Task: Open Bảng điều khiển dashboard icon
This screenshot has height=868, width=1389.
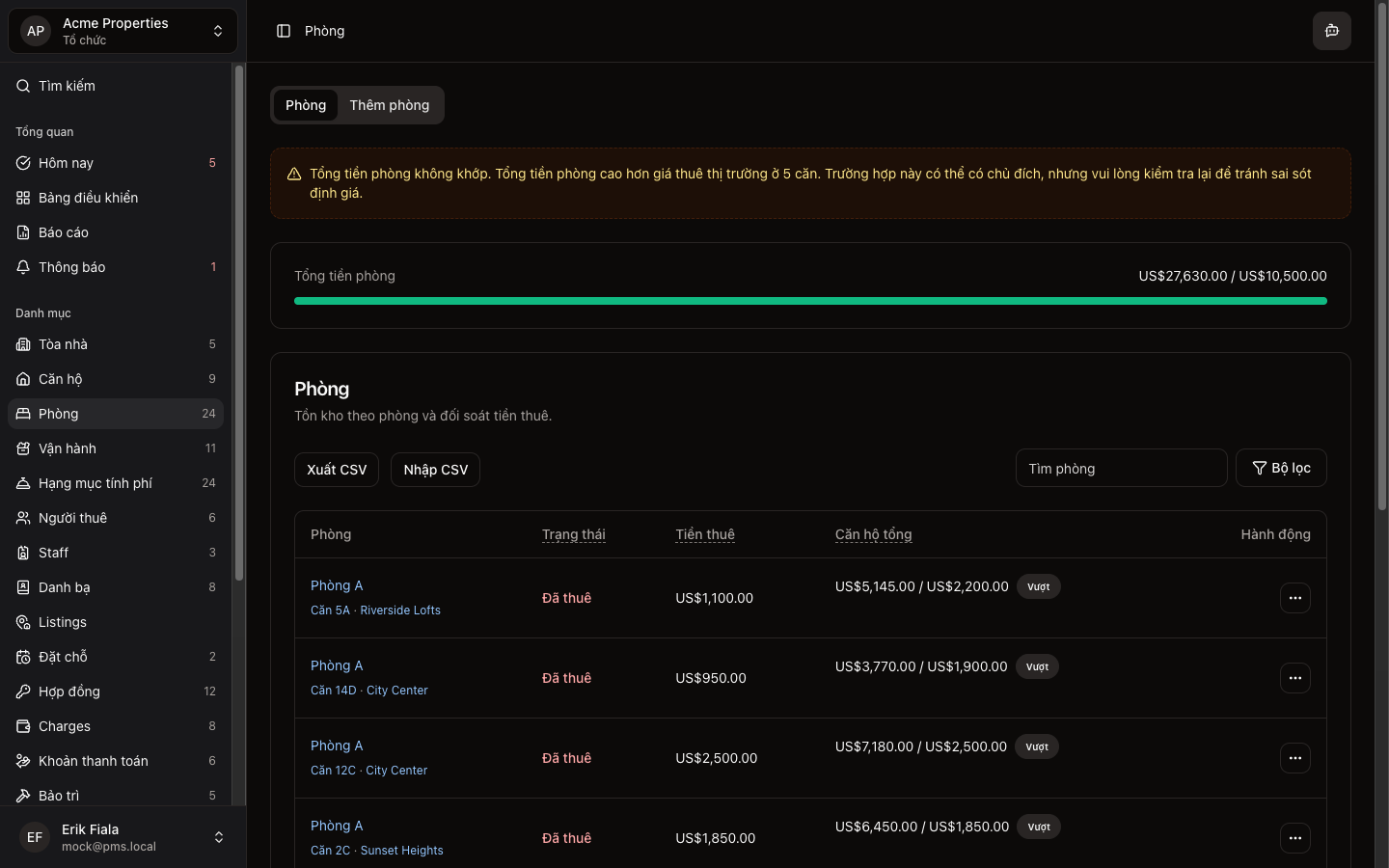Action: (x=23, y=198)
